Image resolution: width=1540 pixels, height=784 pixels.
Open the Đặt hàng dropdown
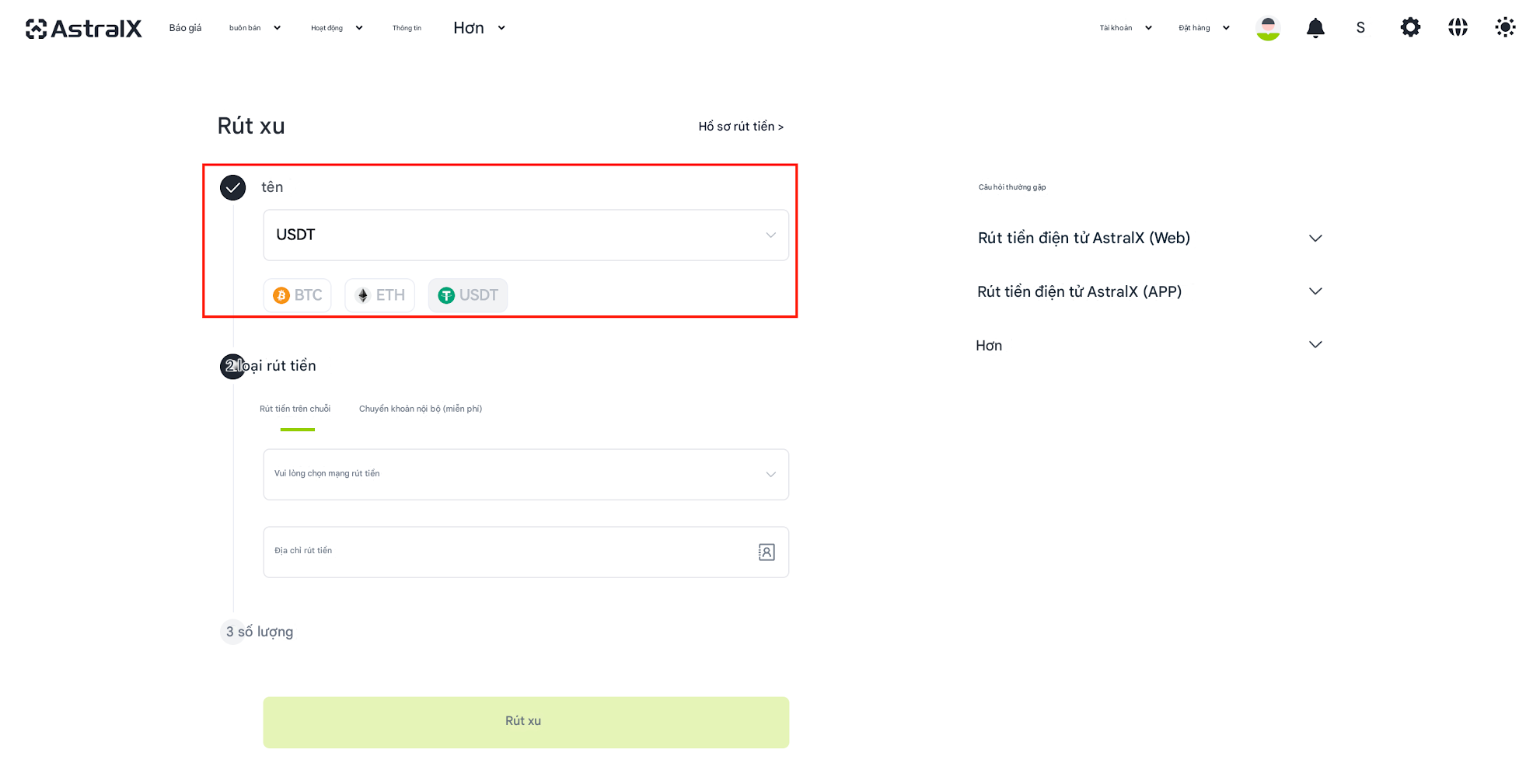1204,28
